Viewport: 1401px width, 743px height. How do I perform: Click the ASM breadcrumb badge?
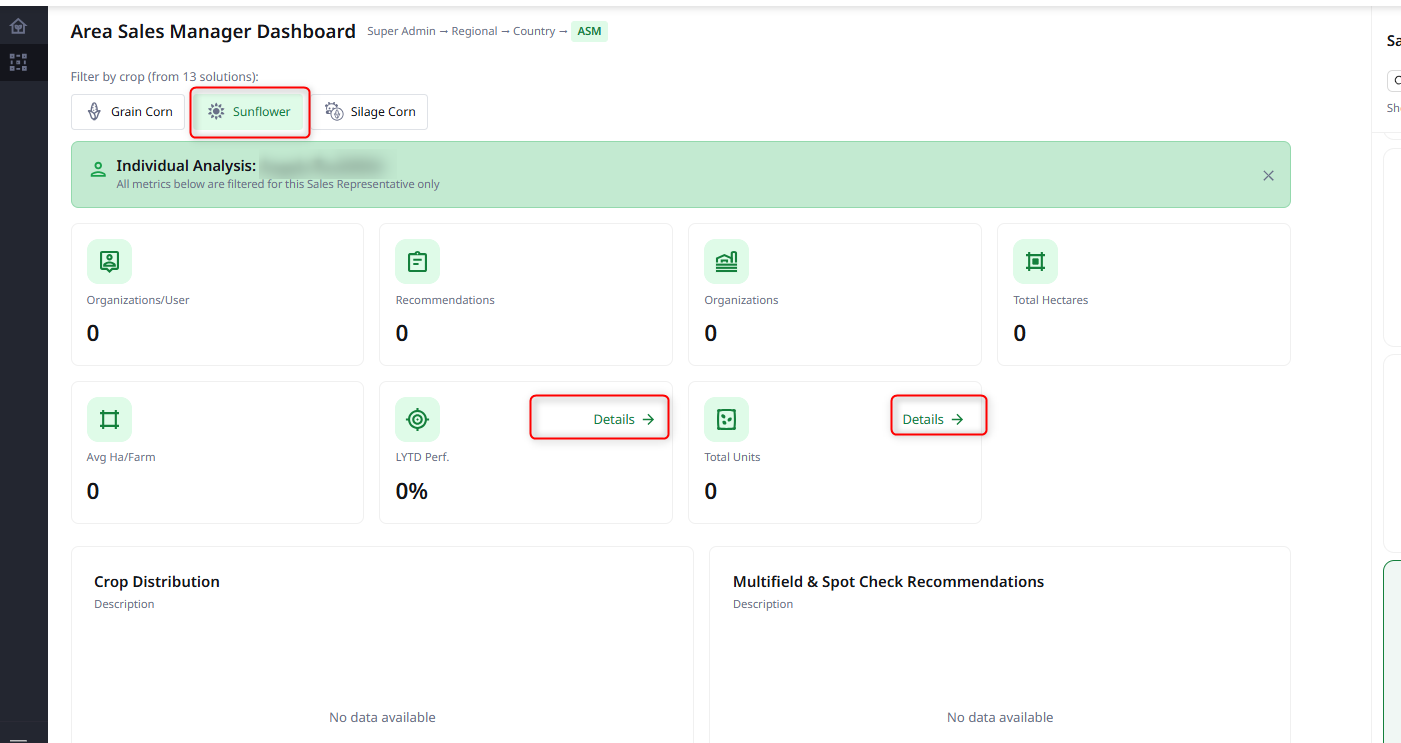589,31
